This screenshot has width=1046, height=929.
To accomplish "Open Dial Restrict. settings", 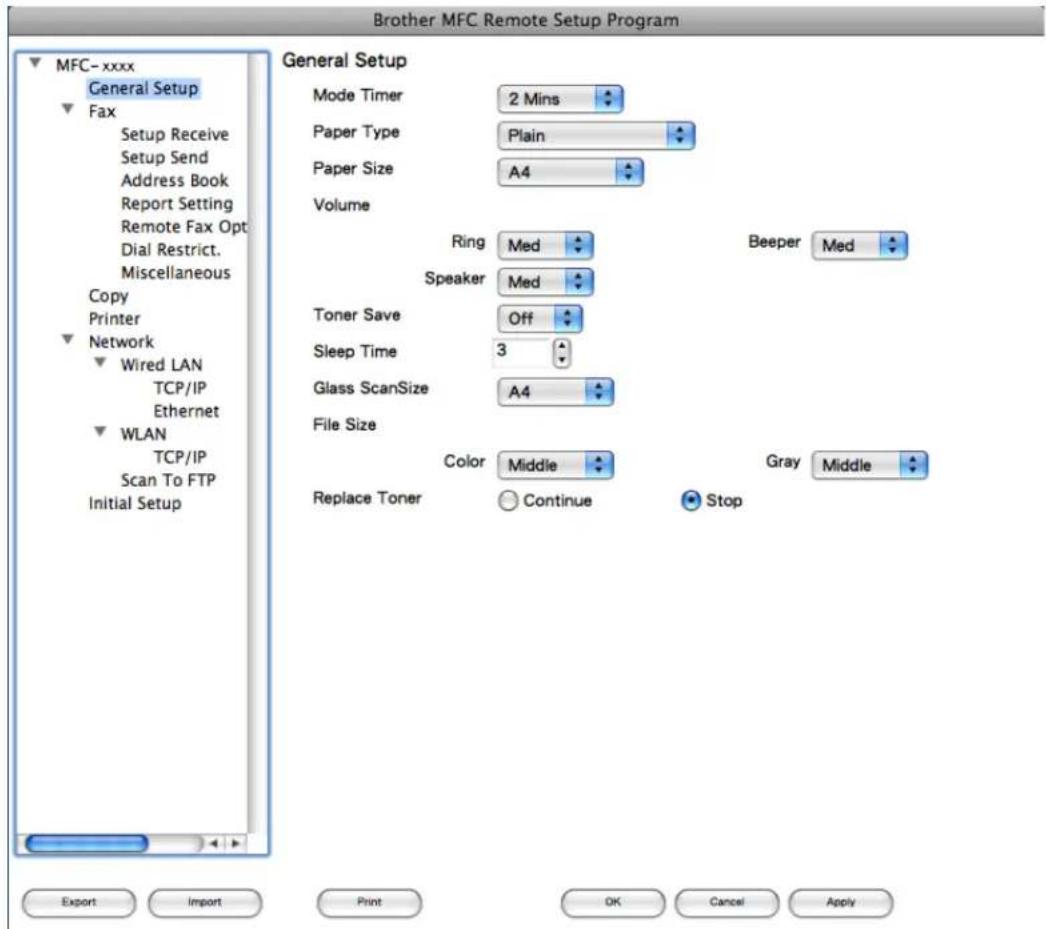I will point(171,249).
